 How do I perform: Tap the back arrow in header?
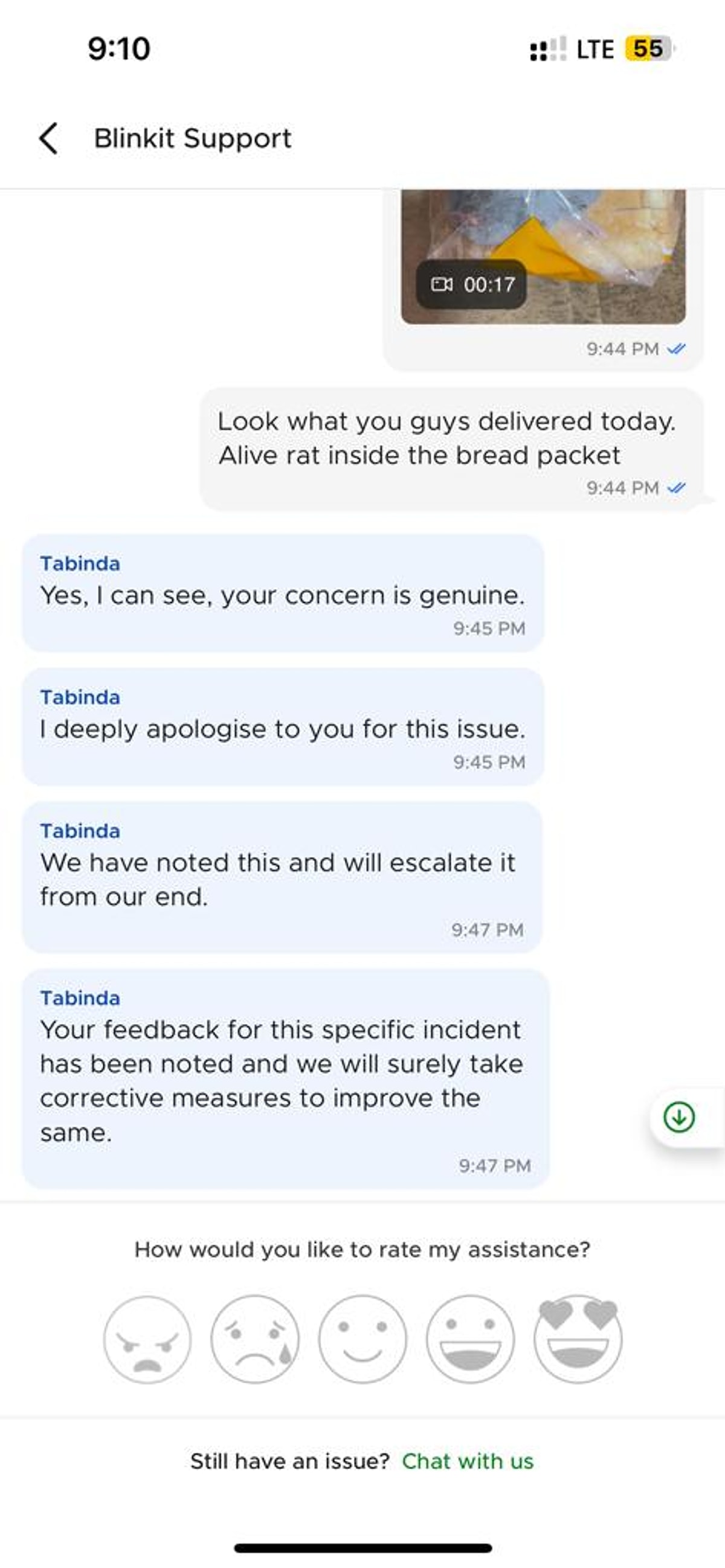click(49, 138)
